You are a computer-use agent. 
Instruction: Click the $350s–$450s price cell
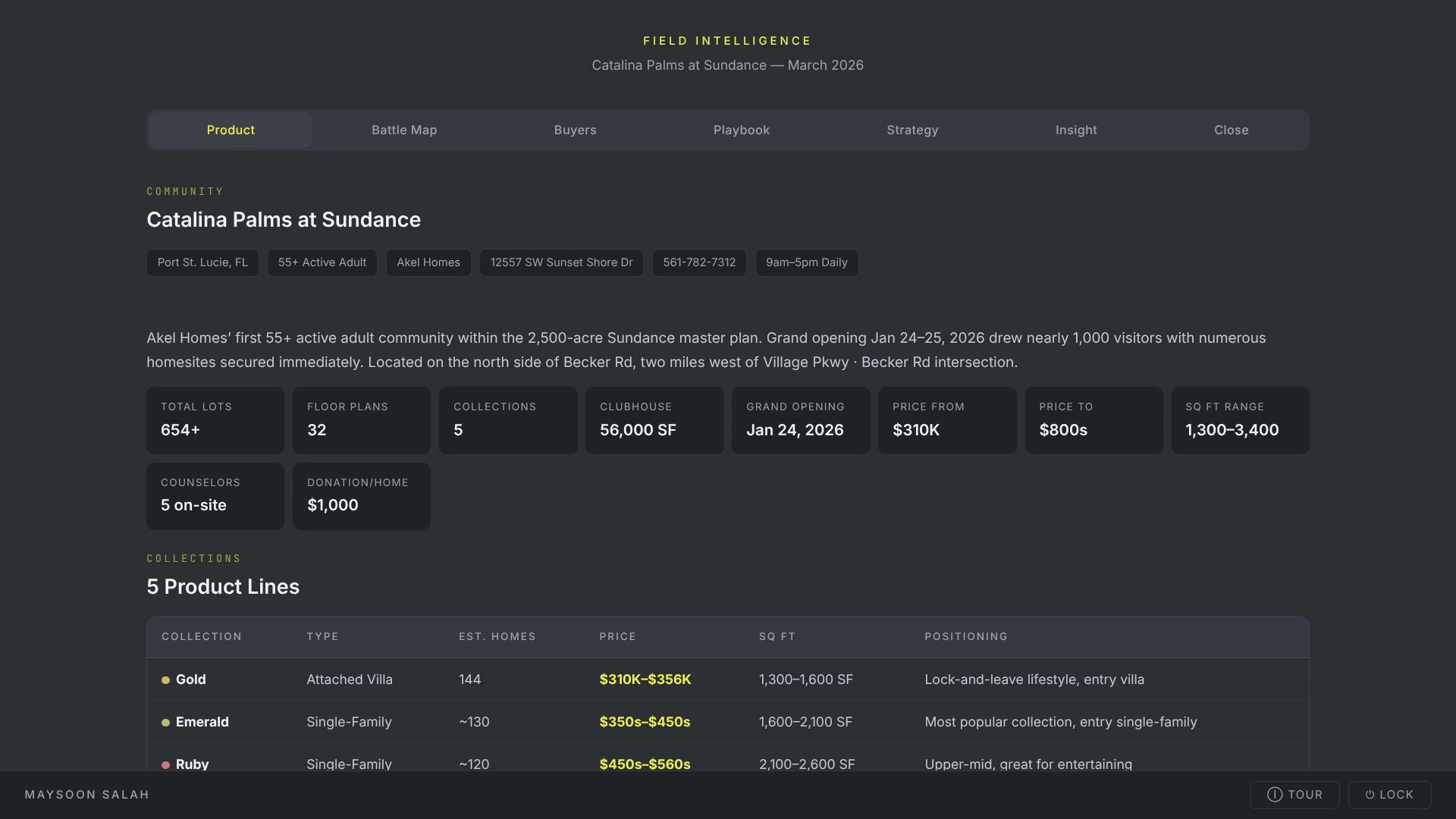(x=645, y=722)
